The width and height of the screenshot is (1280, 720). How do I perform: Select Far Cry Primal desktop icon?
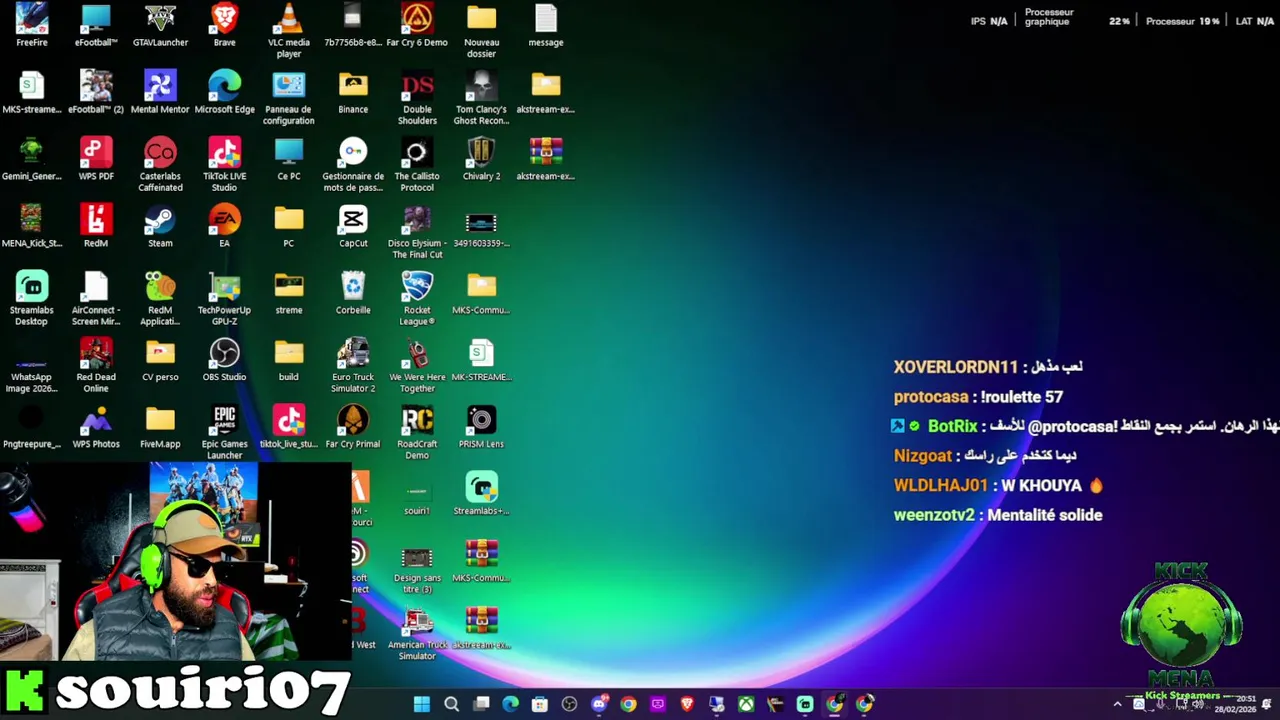click(x=353, y=427)
